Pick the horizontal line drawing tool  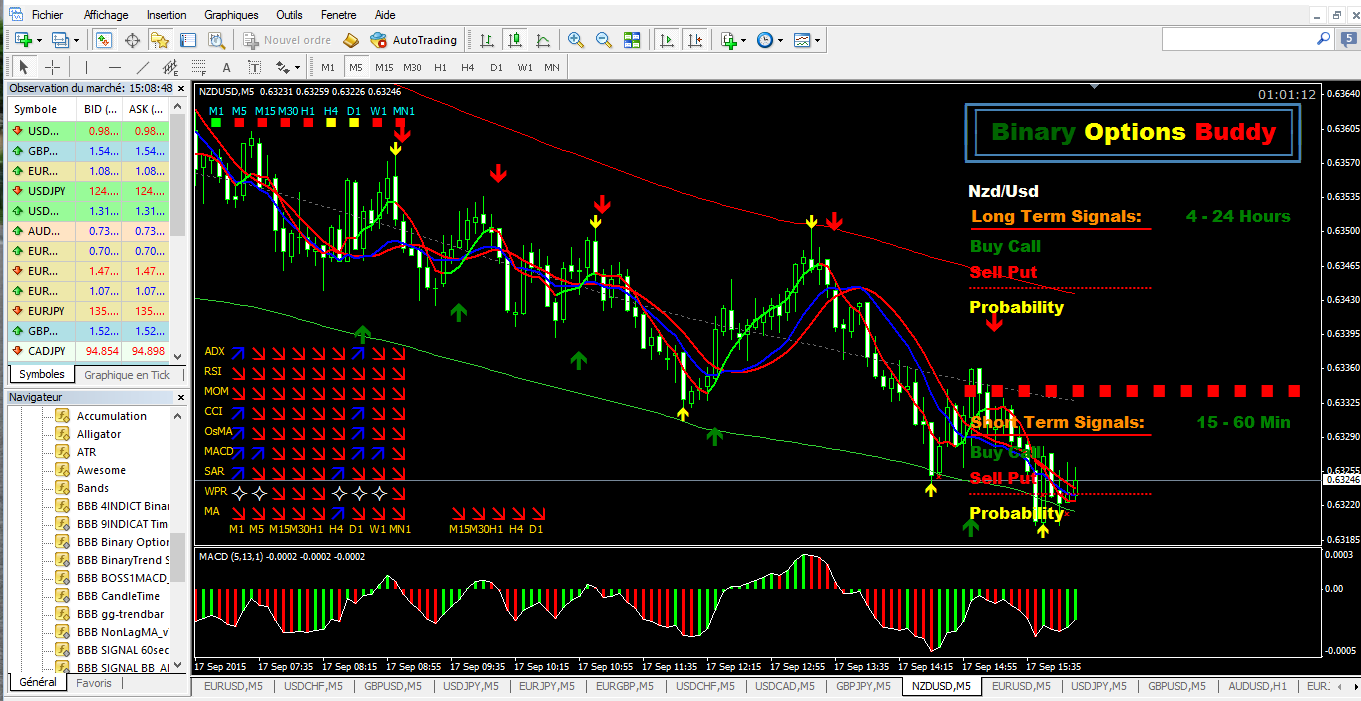click(115, 67)
